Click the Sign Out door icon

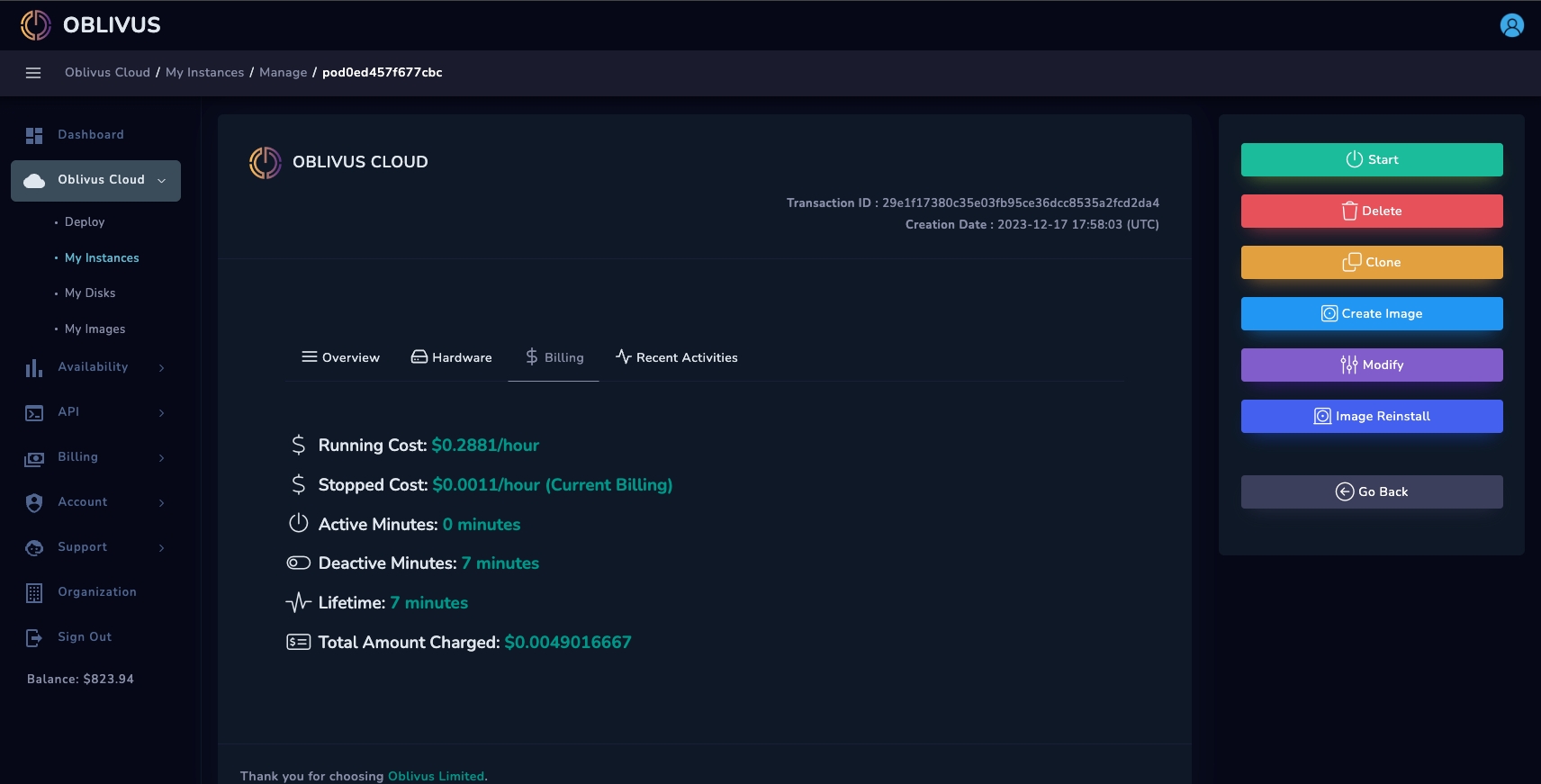(x=34, y=638)
